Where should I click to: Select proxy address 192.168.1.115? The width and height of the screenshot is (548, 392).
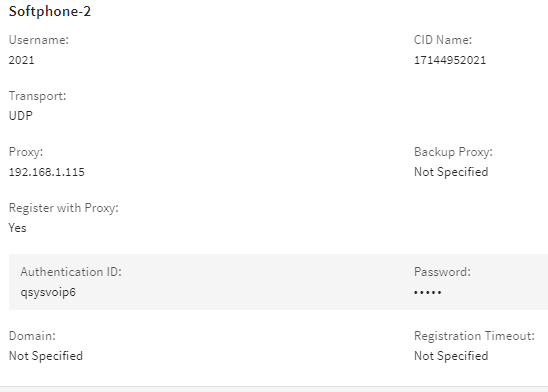pyautogui.click(x=46, y=172)
